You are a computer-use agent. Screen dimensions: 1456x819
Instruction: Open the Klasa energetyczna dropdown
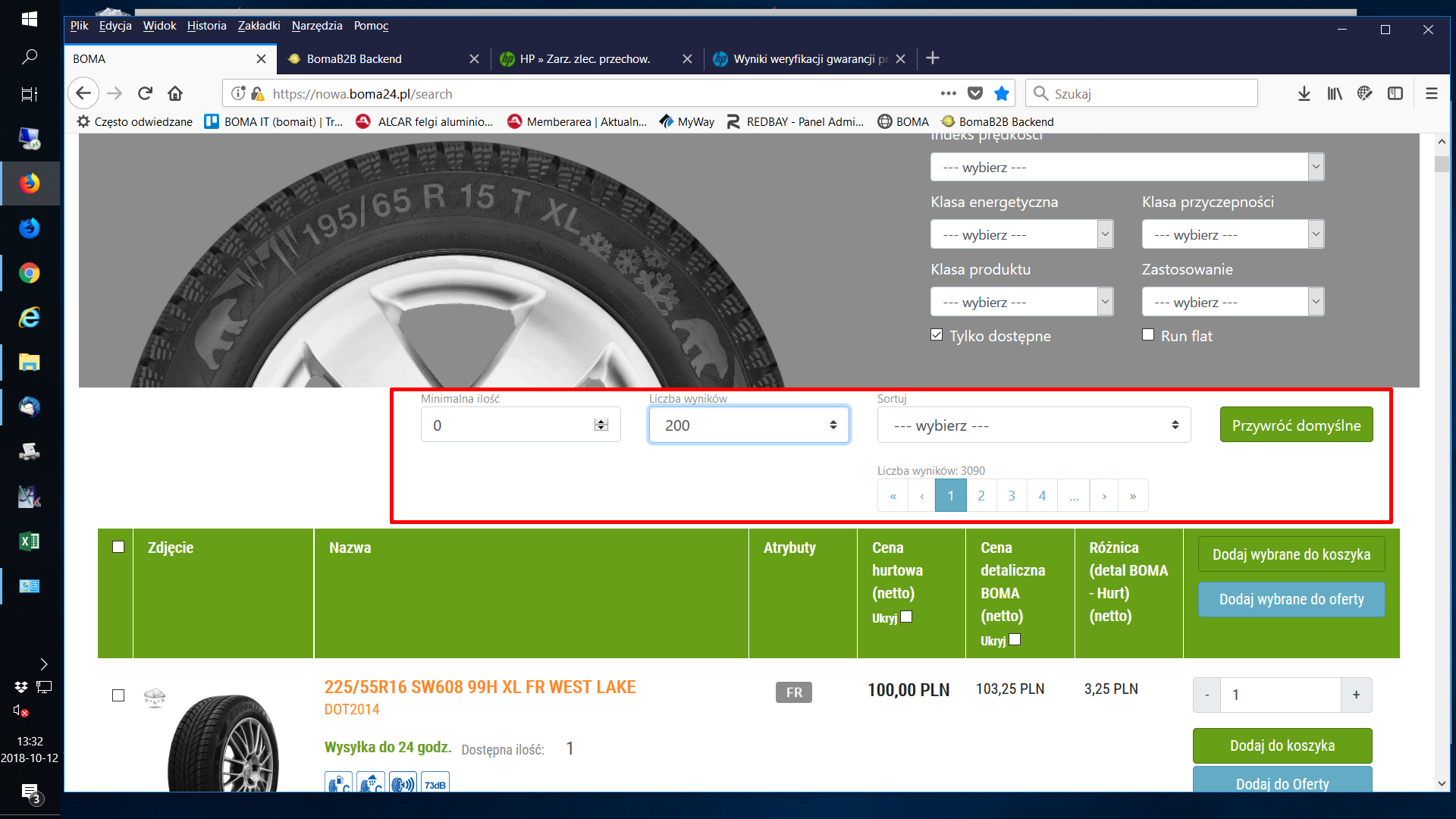point(1021,234)
